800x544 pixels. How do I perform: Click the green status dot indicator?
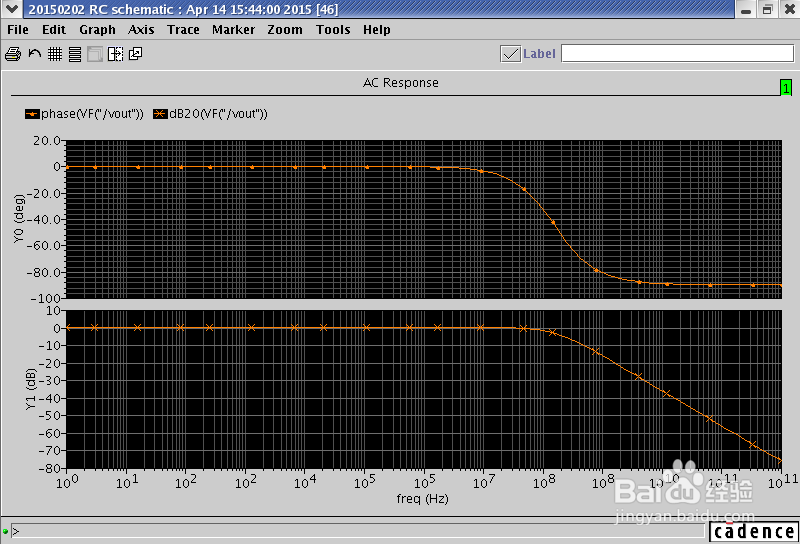(x=5, y=531)
